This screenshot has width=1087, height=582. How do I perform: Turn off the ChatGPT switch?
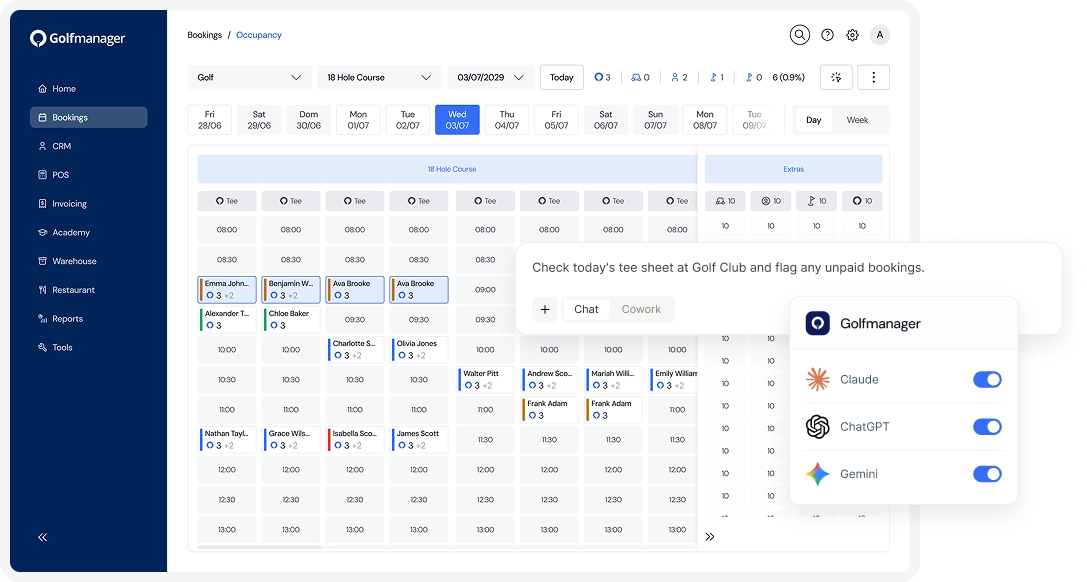click(987, 426)
